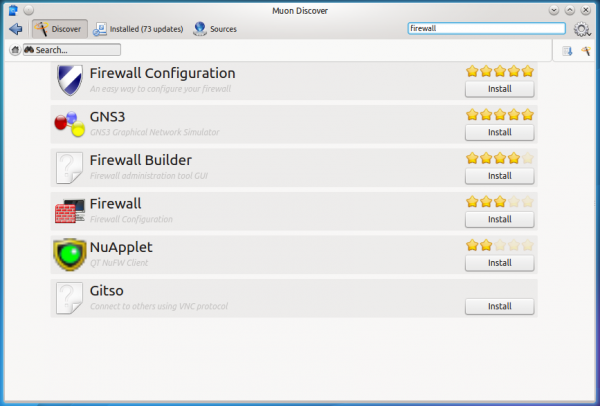Click the NuApplet green shield icon
Viewport: 600px width, 406px height.
[70, 254]
